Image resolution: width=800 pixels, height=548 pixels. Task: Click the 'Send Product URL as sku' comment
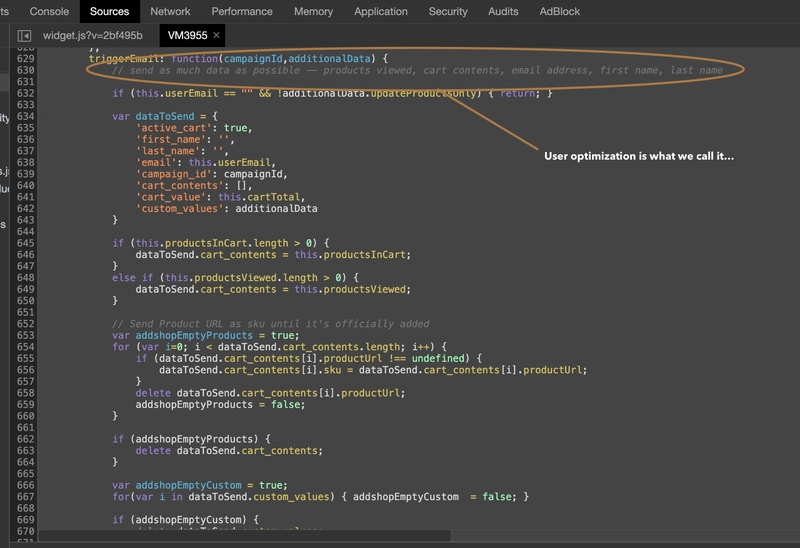click(271, 324)
